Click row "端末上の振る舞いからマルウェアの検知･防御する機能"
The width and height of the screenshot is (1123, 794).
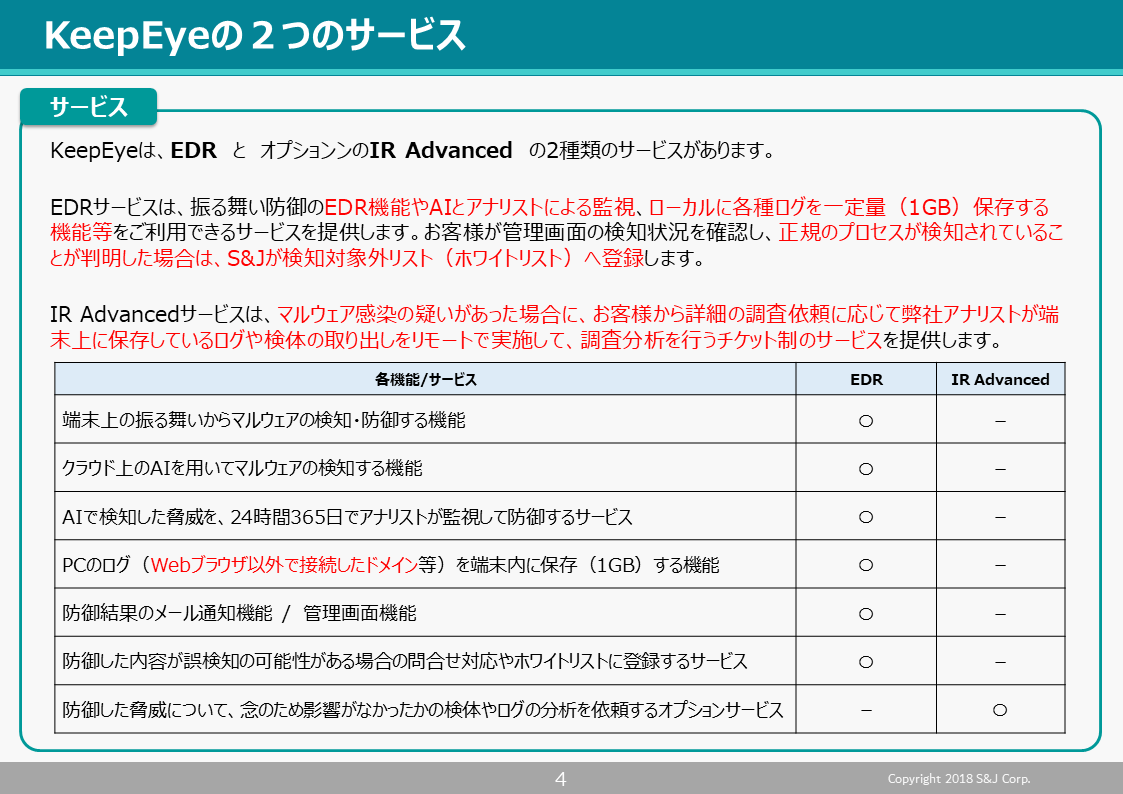[425, 420]
